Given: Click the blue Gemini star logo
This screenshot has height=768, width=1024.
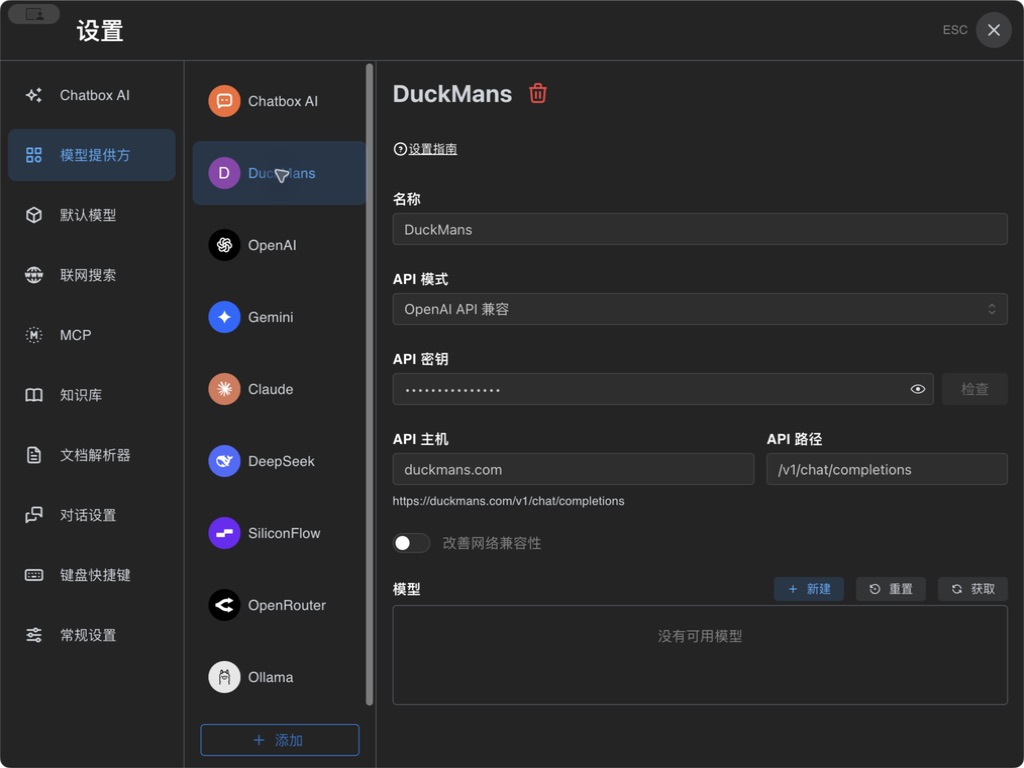Looking at the screenshot, I should (224, 317).
